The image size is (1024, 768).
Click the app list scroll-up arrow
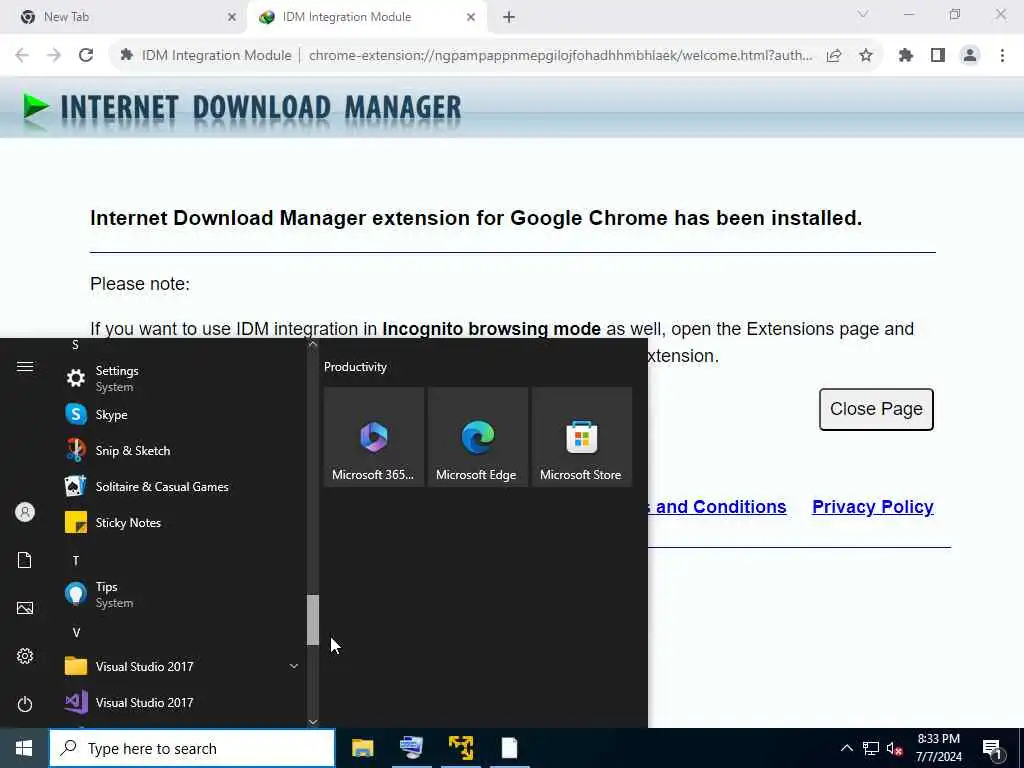click(x=313, y=344)
